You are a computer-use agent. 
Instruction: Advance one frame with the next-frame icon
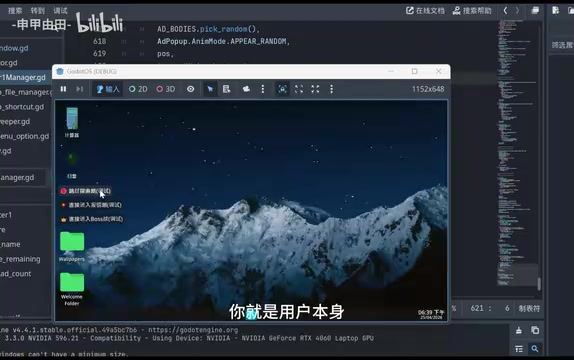[79, 89]
